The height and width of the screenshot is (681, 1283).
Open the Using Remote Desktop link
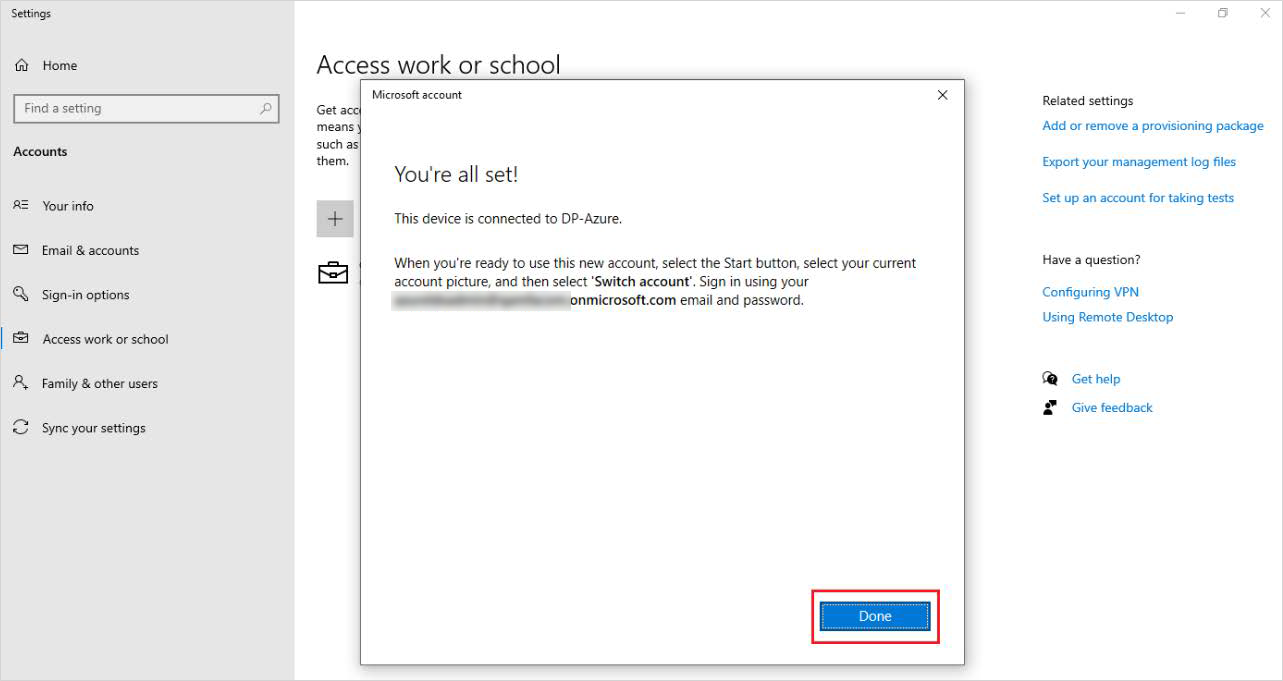click(x=1108, y=317)
